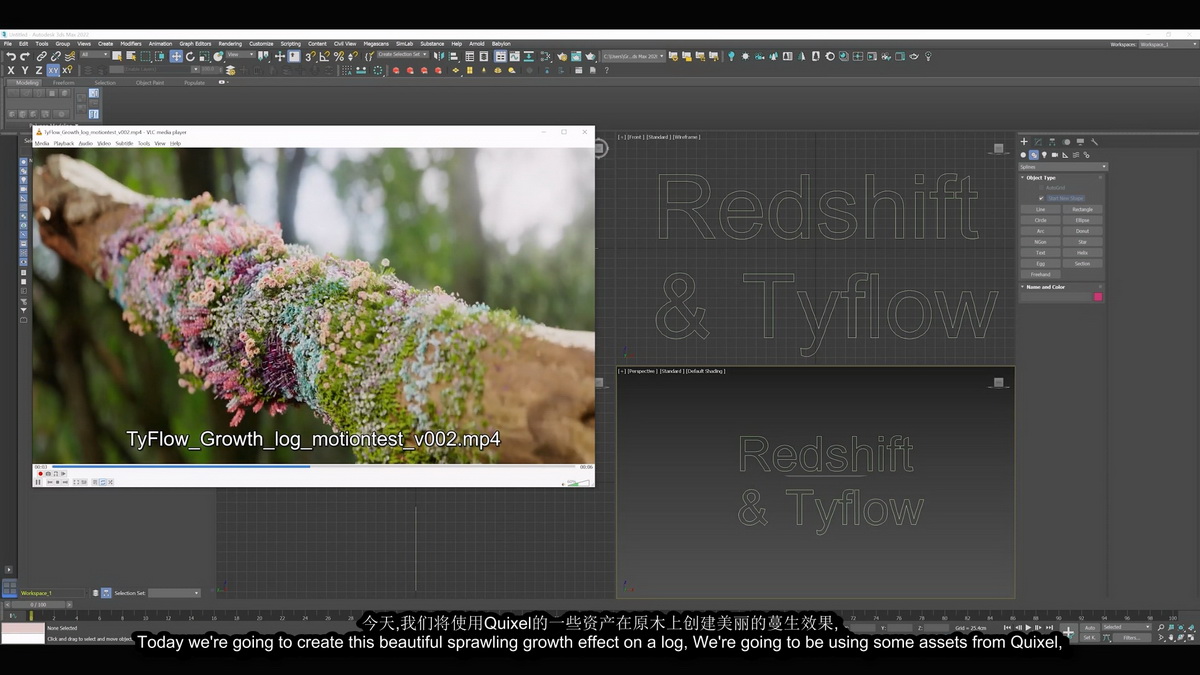Select the XY plane constraint
Screen dimensions: 1200x675
coord(53,70)
